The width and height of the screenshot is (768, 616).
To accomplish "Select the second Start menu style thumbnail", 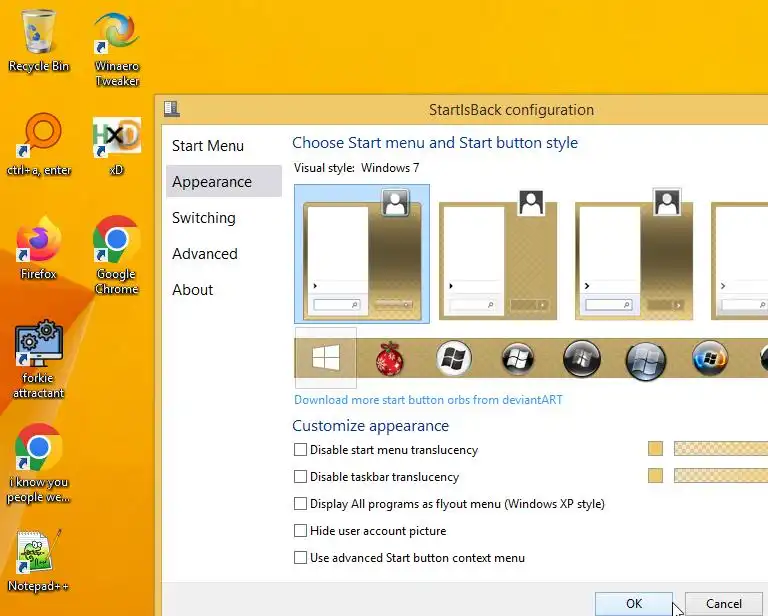I will coord(498,255).
